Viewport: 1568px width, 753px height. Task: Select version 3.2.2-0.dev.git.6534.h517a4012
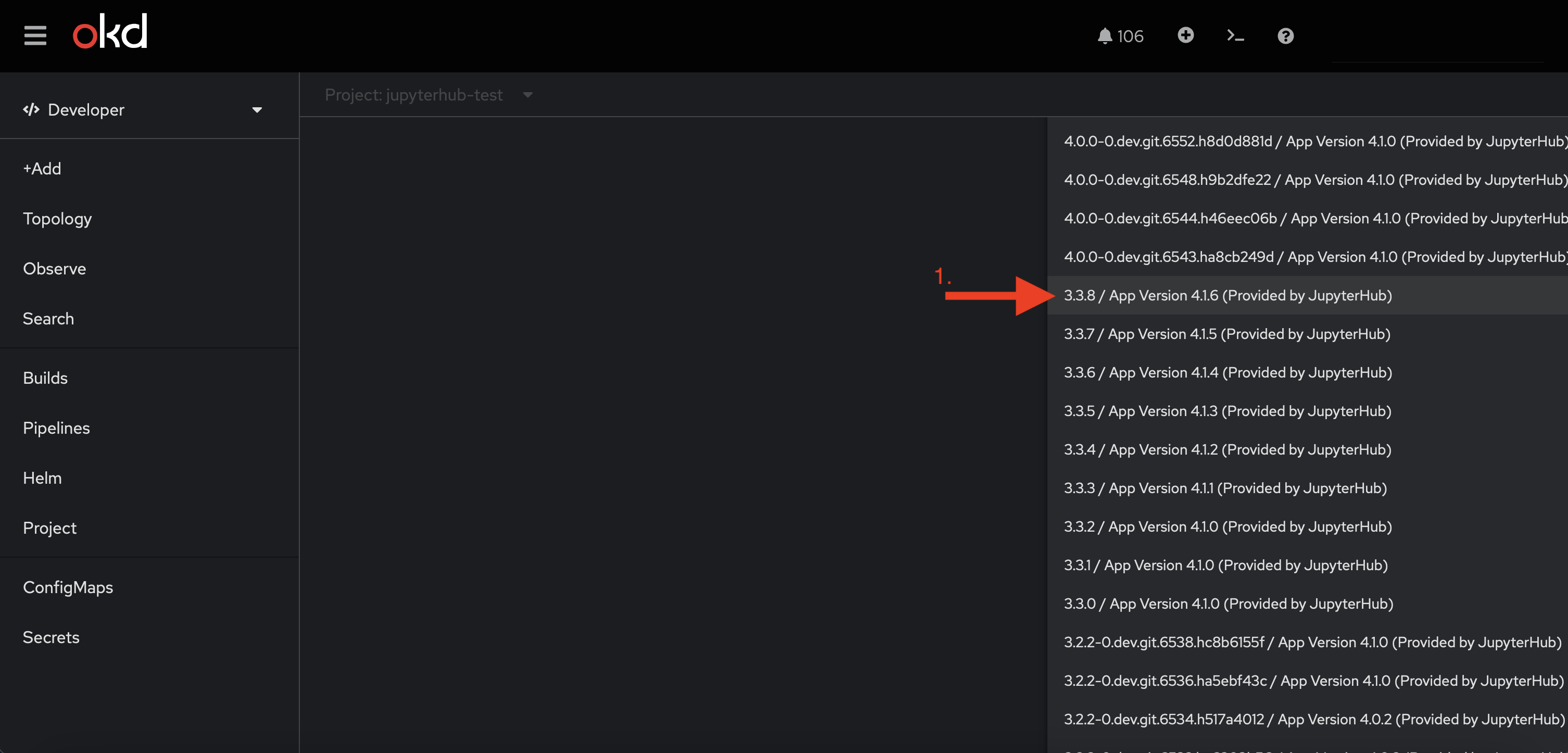point(1308,720)
